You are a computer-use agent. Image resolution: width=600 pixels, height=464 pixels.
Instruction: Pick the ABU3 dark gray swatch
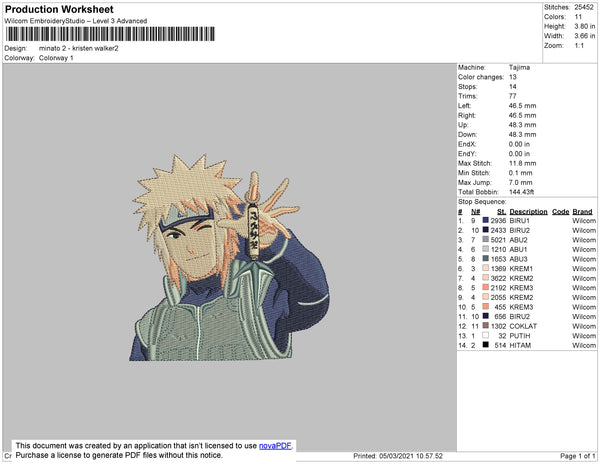pyautogui.click(x=486, y=259)
